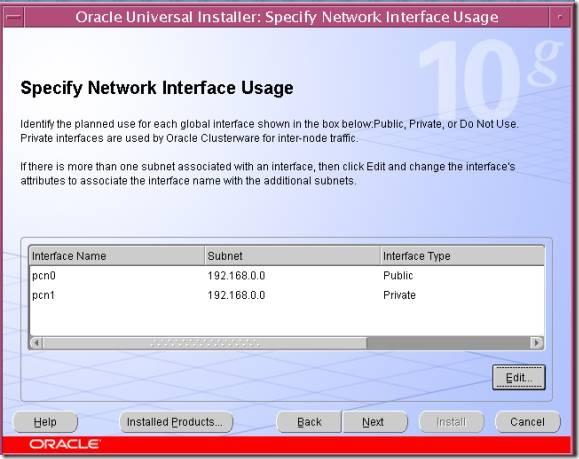Click the Subnet column header
Screen dimensions: 579x459
(292, 256)
